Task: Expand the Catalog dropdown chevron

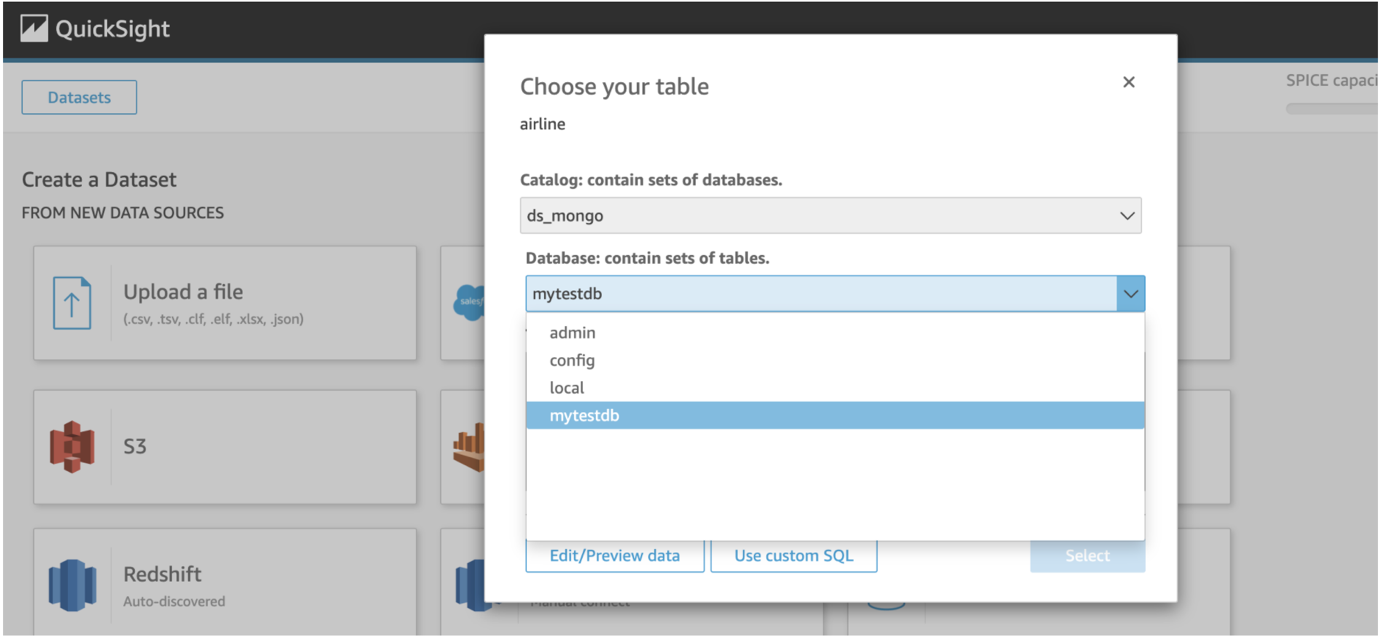Action: (1127, 216)
